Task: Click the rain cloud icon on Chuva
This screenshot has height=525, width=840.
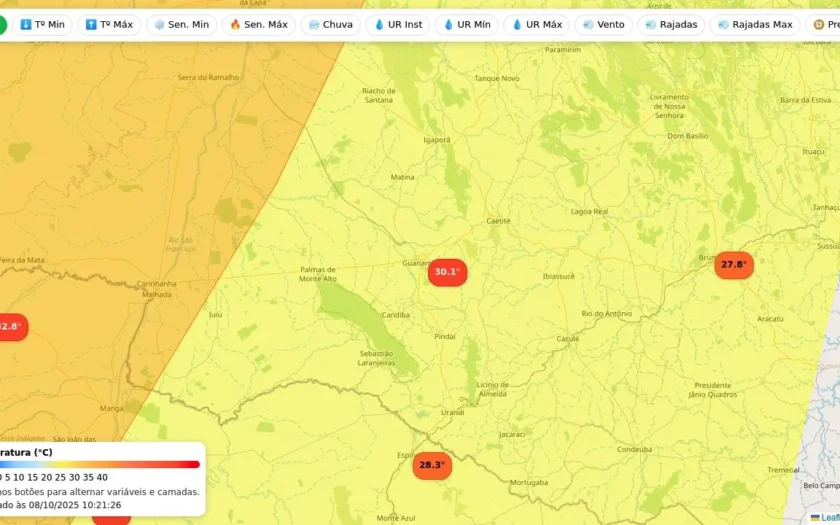Action: [314, 25]
